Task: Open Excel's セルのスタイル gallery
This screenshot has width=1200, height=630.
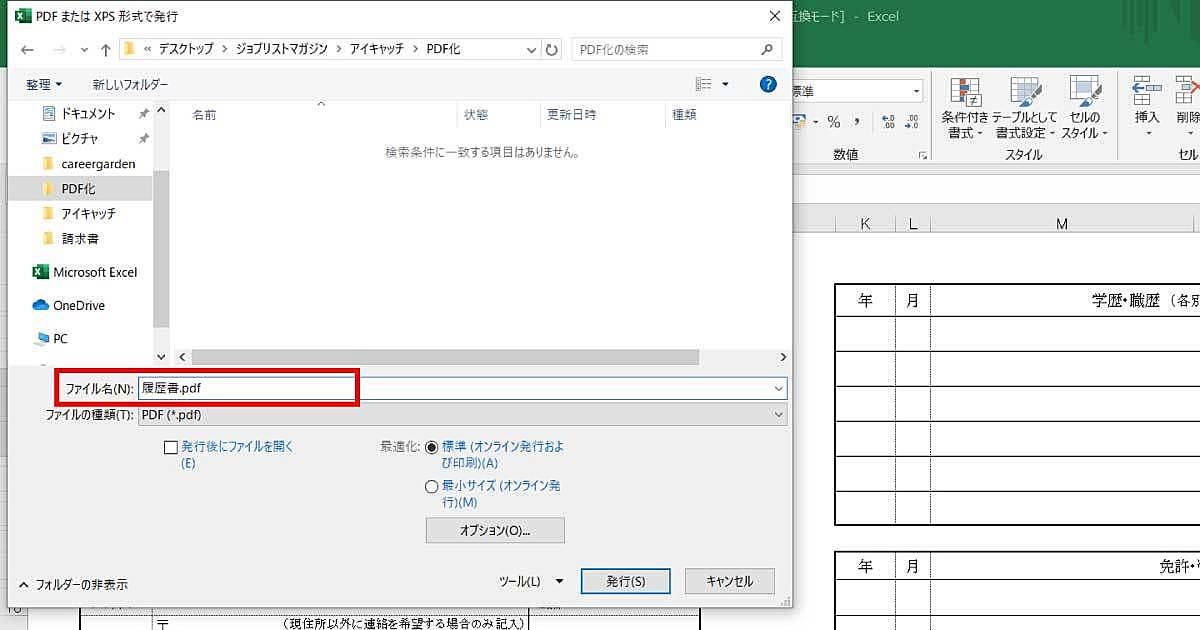Action: 1084,108
